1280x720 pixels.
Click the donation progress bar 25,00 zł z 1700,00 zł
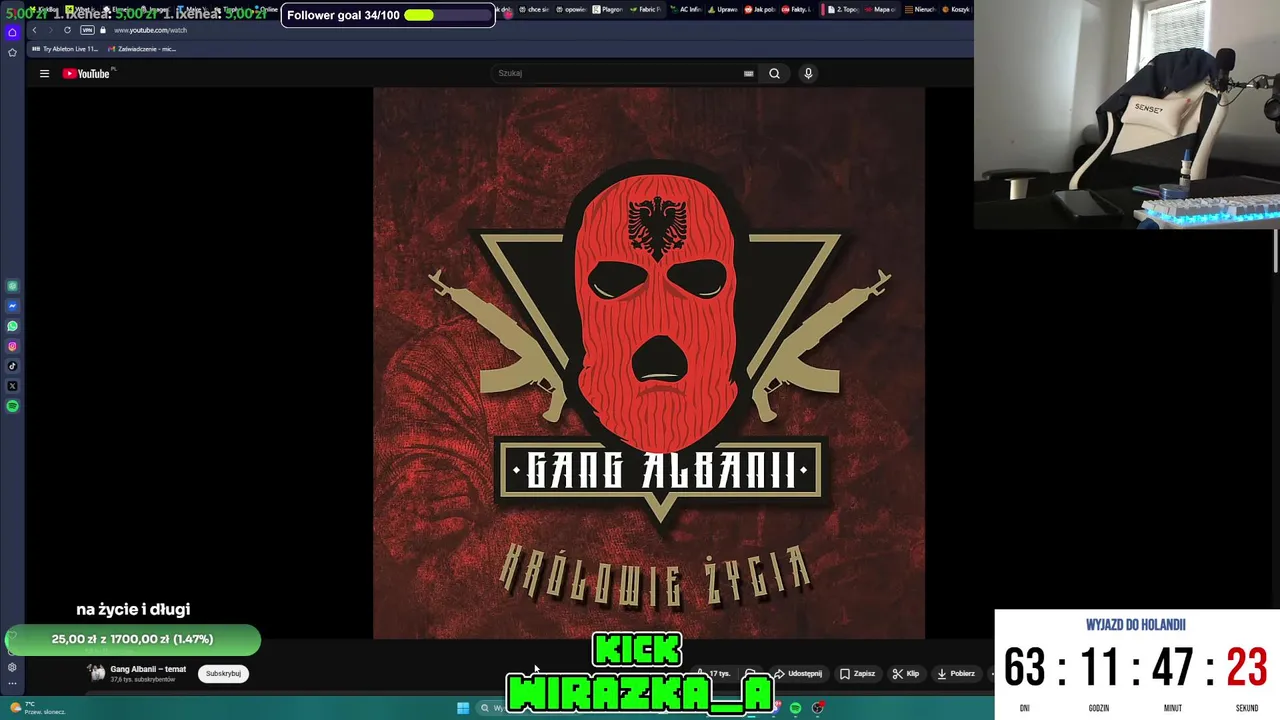[x=133, y=639]
